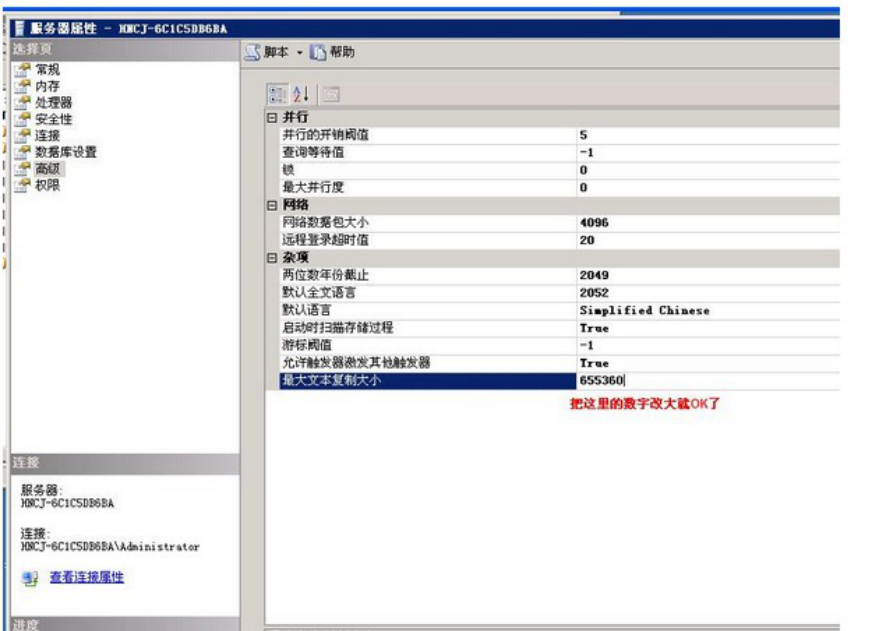Open the 权限 page in list

click(47, 185)
